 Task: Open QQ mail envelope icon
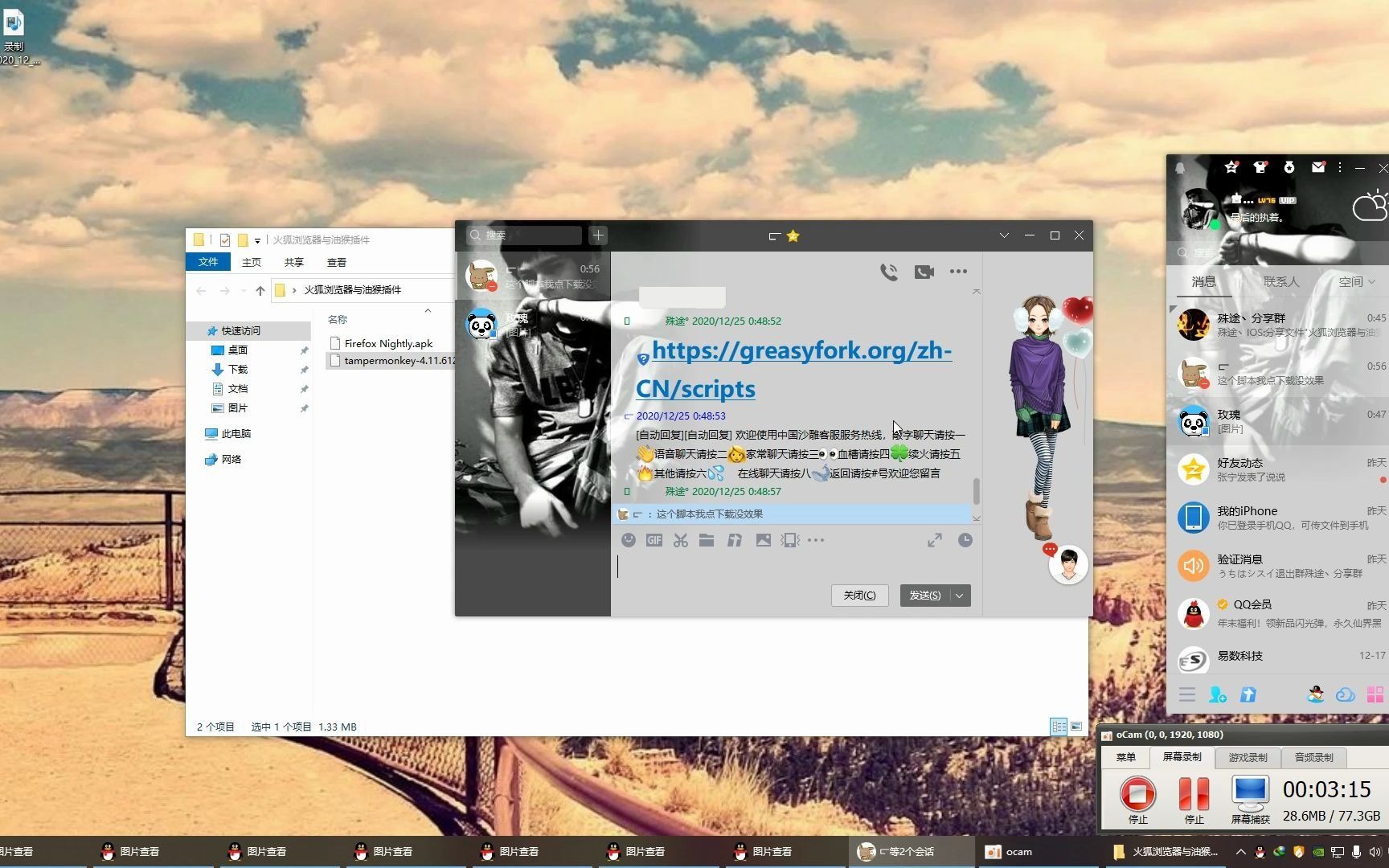[x=1318, y=167]
